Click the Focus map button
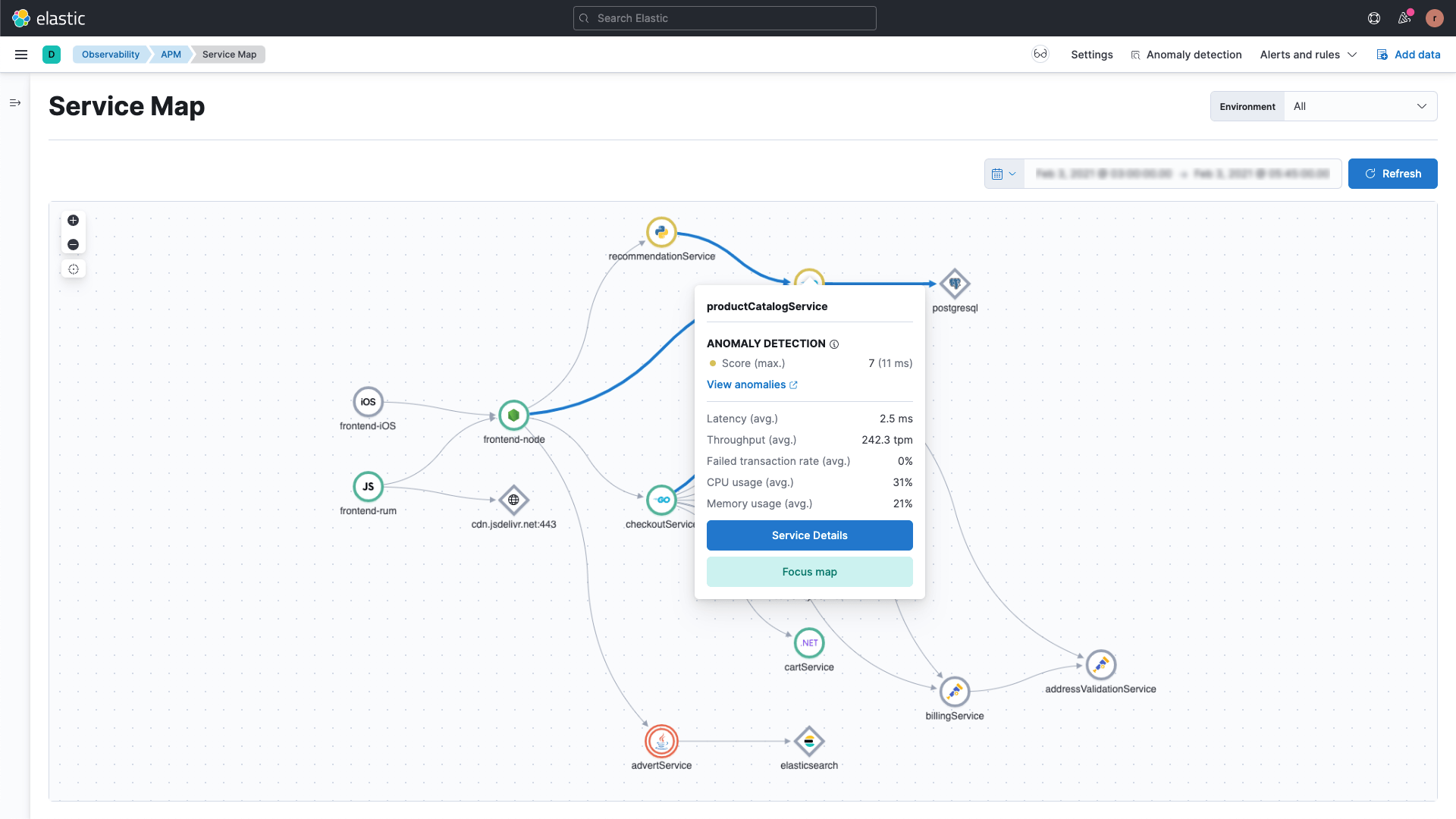1456x819 pixels. [x=810, y=571]
